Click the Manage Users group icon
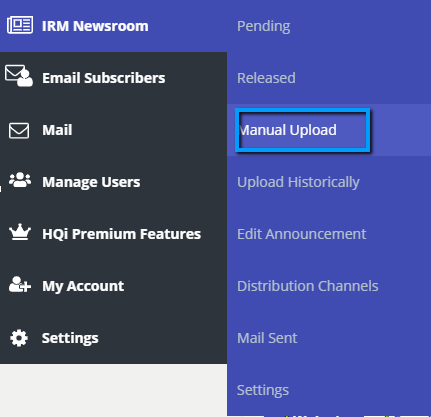The image size is (431, 417). click(20, 180)
